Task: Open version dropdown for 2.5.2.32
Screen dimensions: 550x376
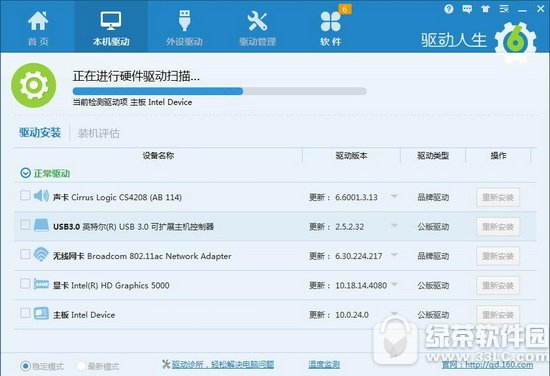Action: click(394, 226)
